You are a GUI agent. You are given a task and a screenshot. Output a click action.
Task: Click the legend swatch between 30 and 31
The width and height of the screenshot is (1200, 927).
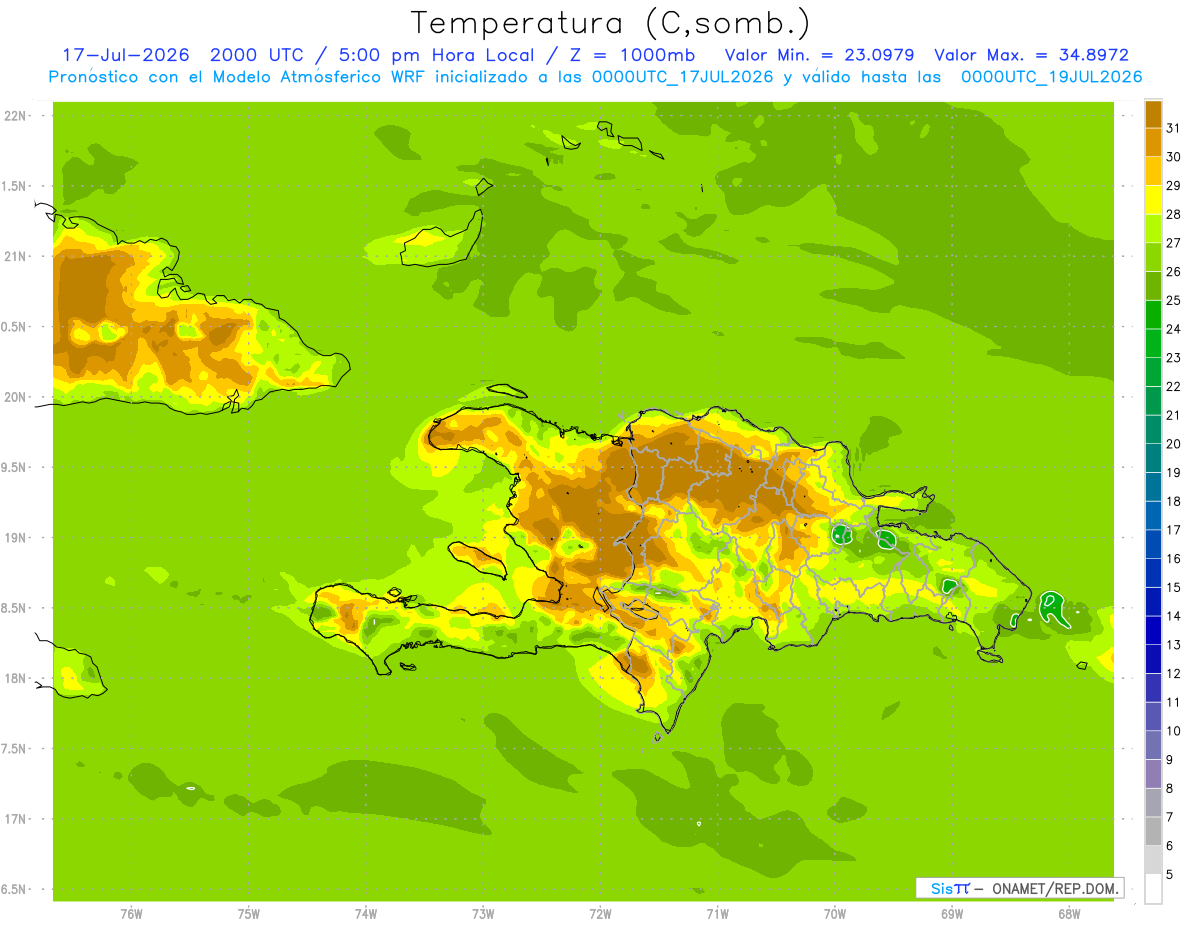click(x=1153, y=142)
